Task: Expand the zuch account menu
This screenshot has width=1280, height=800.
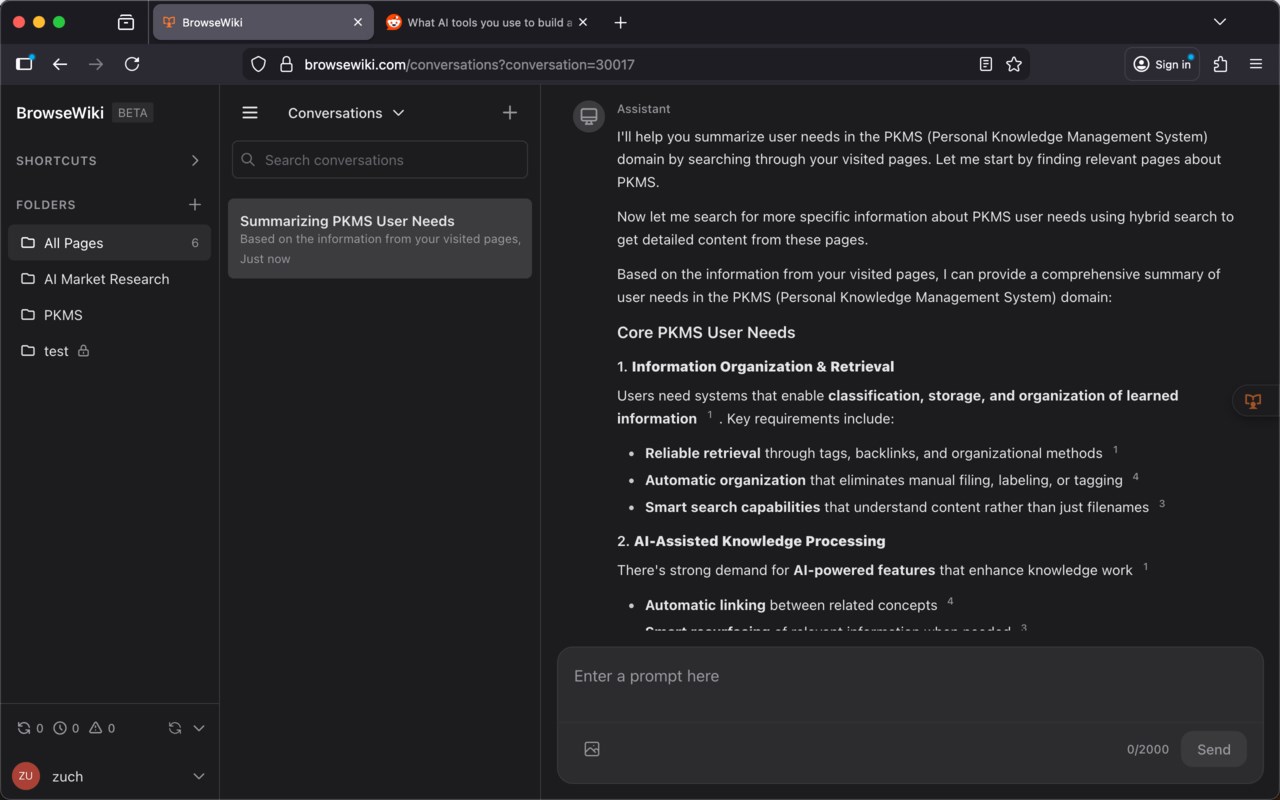Action: [198, 776]
